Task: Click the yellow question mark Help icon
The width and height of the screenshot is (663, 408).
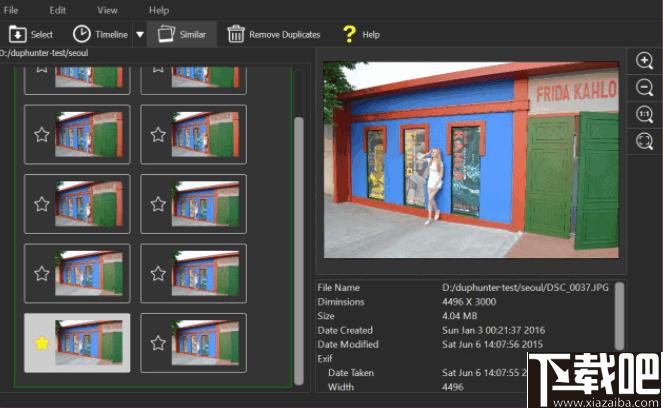Action: (x=349, y=34)
